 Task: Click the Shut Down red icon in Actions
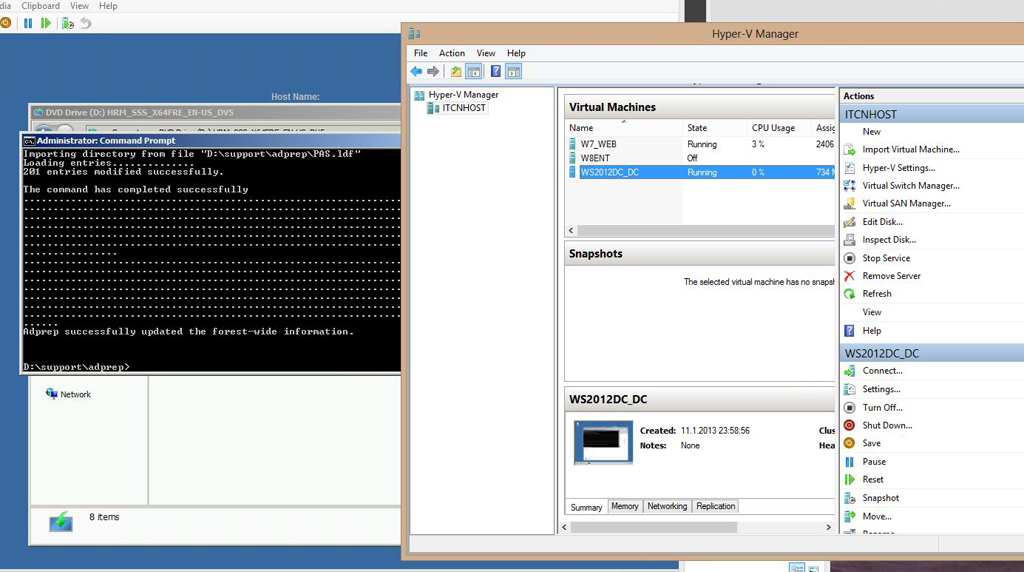pyautogui.click(x=850, y=426)
